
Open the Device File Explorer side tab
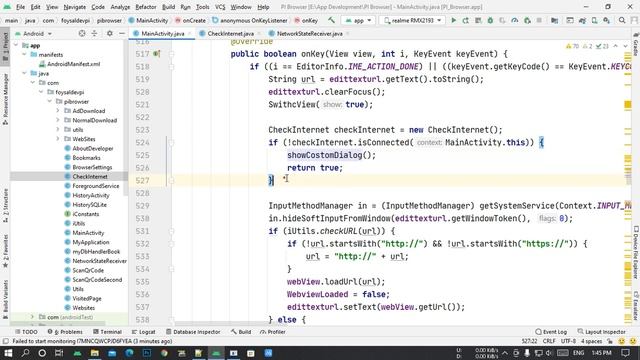636,253
